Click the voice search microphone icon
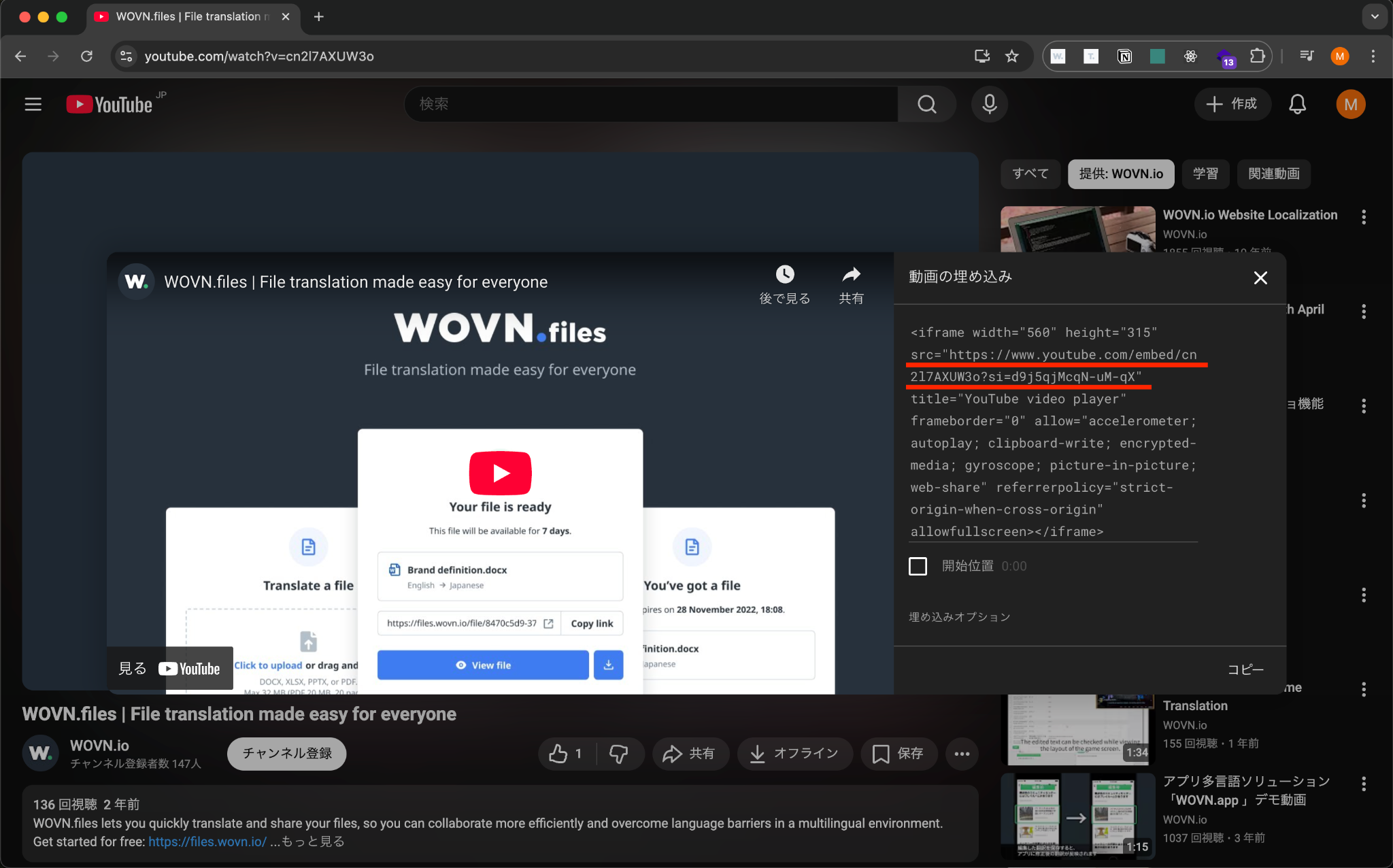Viewport: 1393px width, 868px height. click(989, 104)
